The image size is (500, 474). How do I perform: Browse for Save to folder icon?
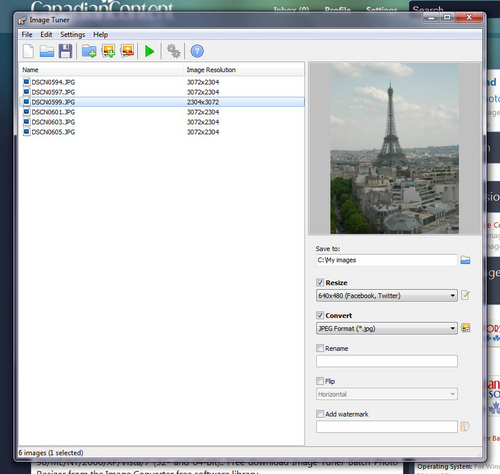[465, 260]
